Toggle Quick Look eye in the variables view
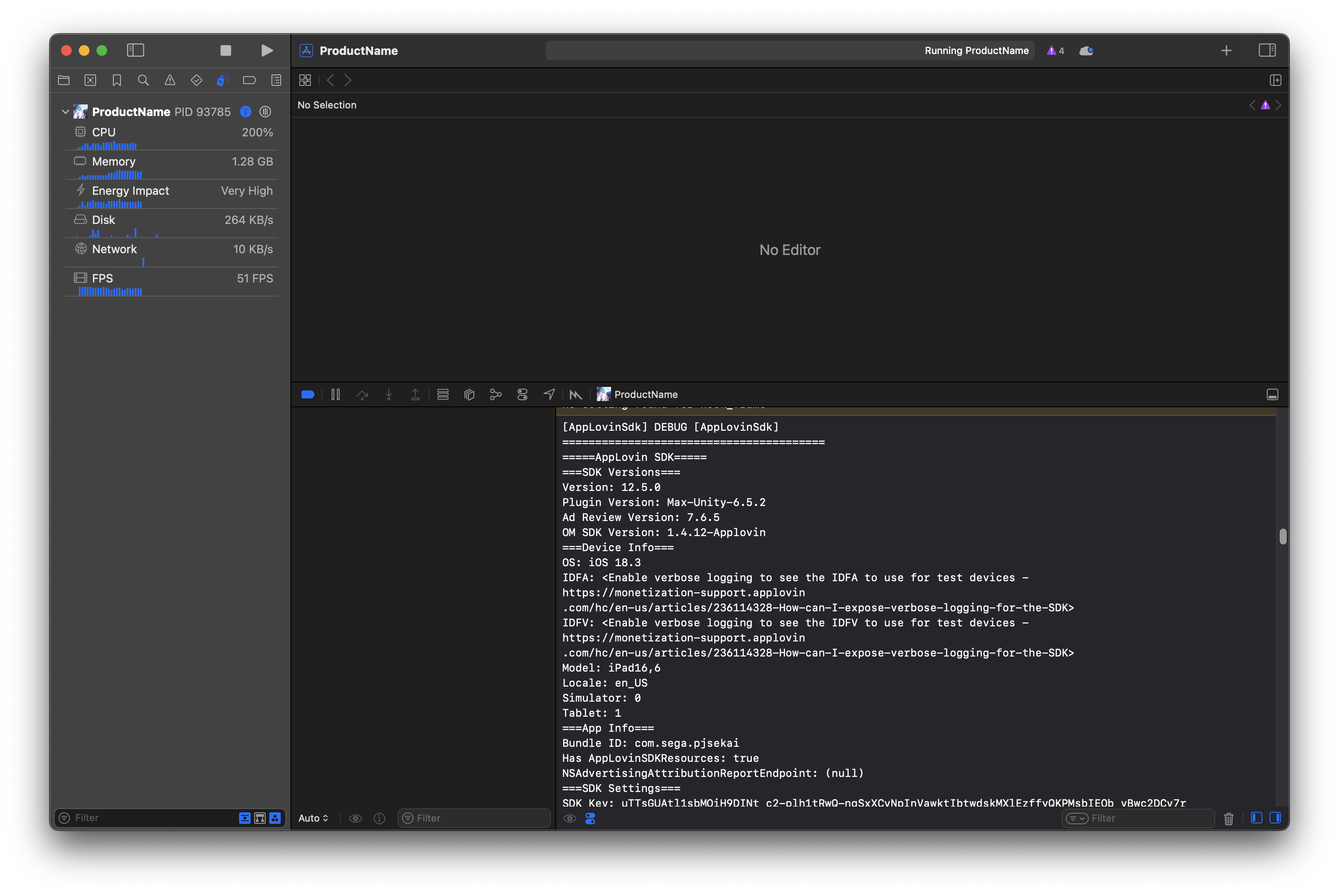This screenshot has height=896, width=1339. point(356,818)
